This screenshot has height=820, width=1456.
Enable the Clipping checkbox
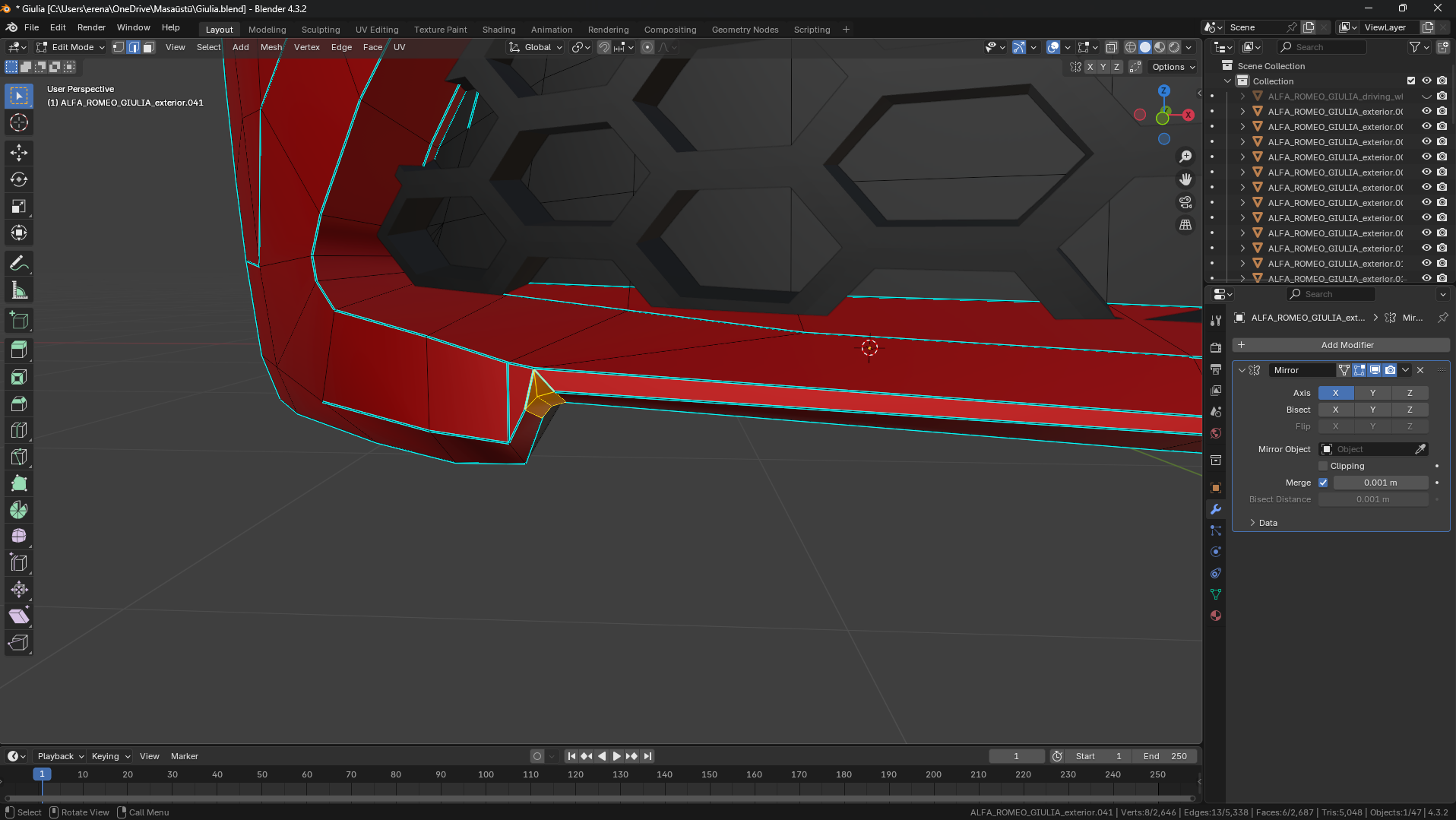point(1323,466)
